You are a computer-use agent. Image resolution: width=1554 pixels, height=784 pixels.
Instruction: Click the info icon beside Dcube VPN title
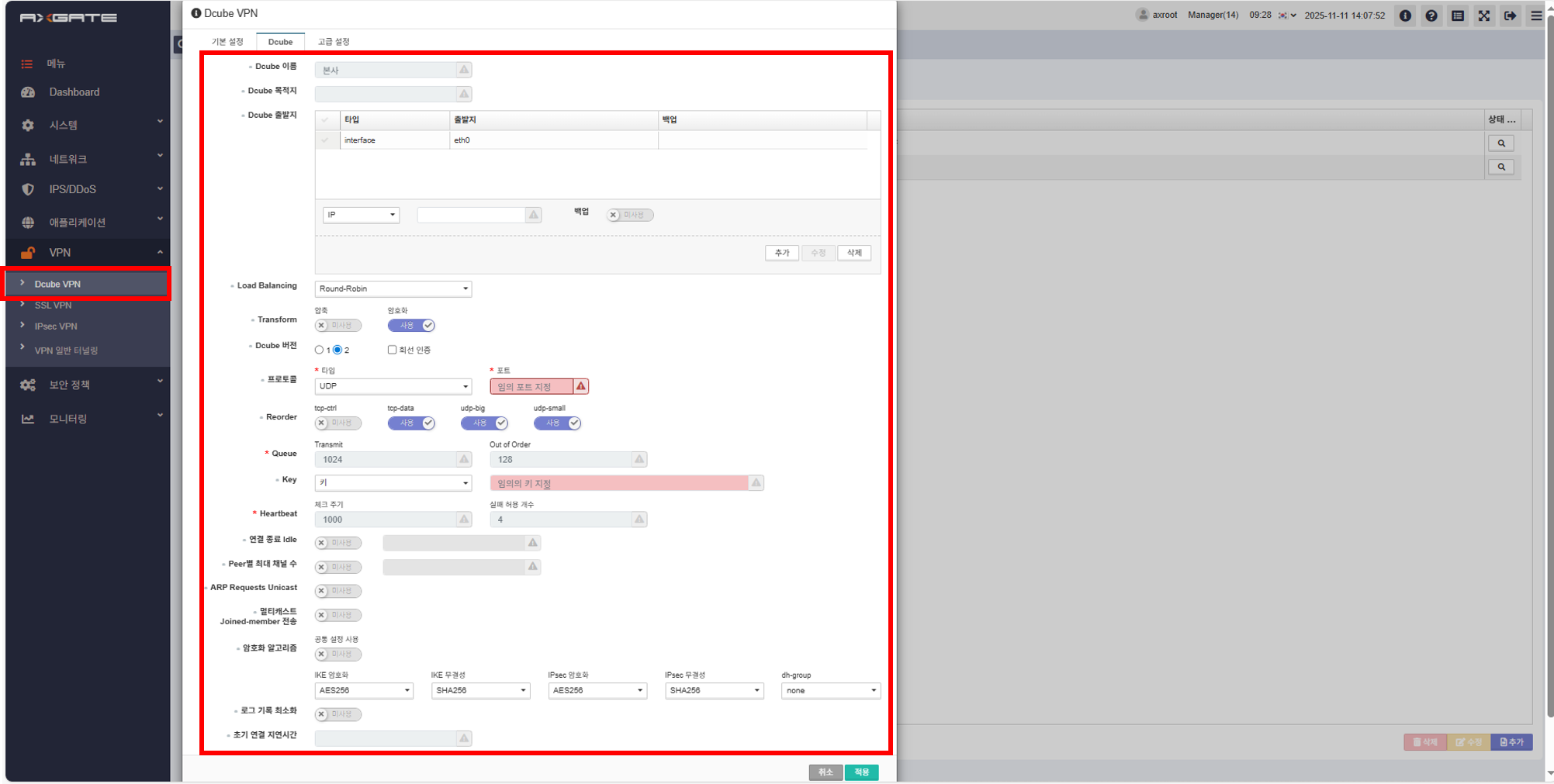[196, 13]
